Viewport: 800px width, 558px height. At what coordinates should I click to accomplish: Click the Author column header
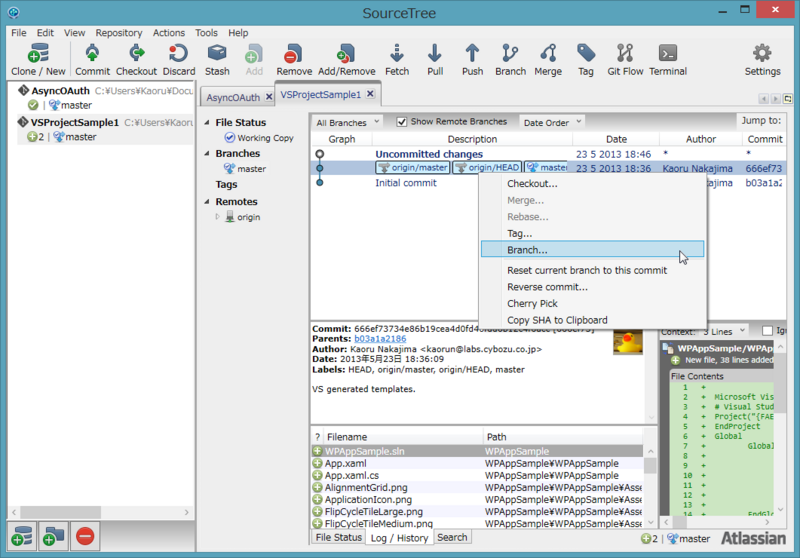pyautogui.click(x=701, y=139)
